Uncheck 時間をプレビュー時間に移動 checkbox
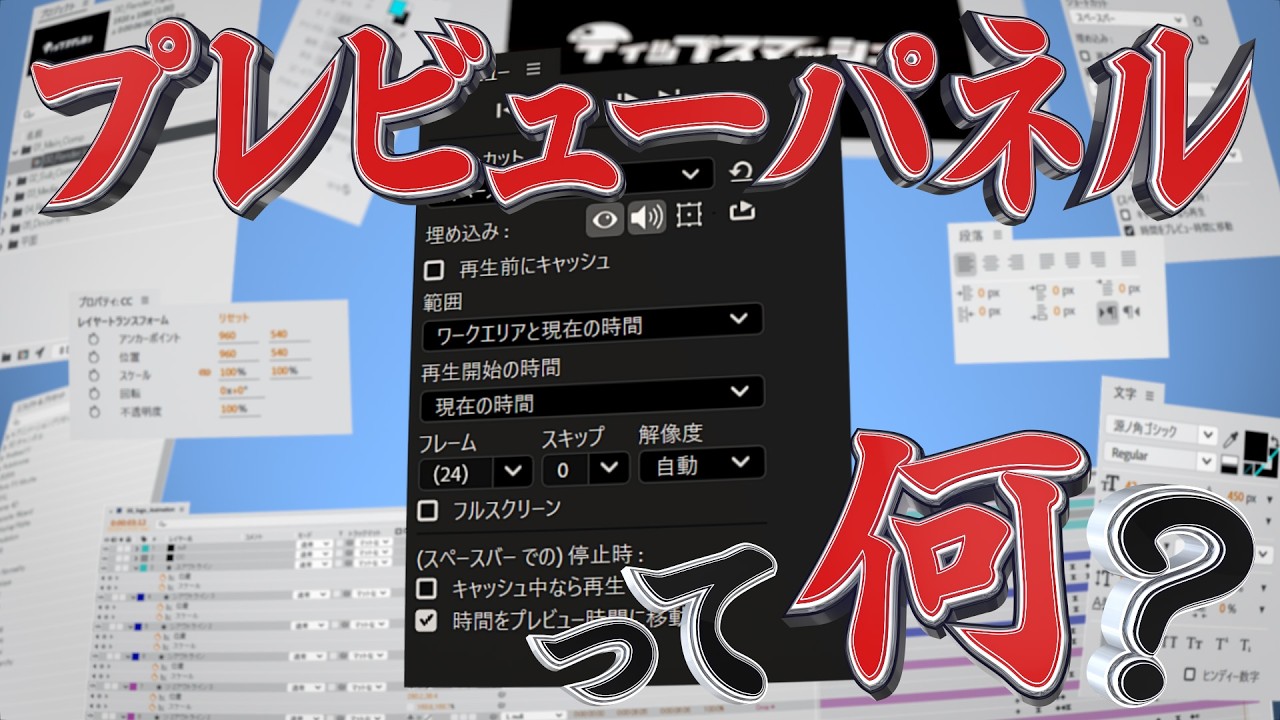The width and height of the screenshot is (1280, 720). click(427, 621)
